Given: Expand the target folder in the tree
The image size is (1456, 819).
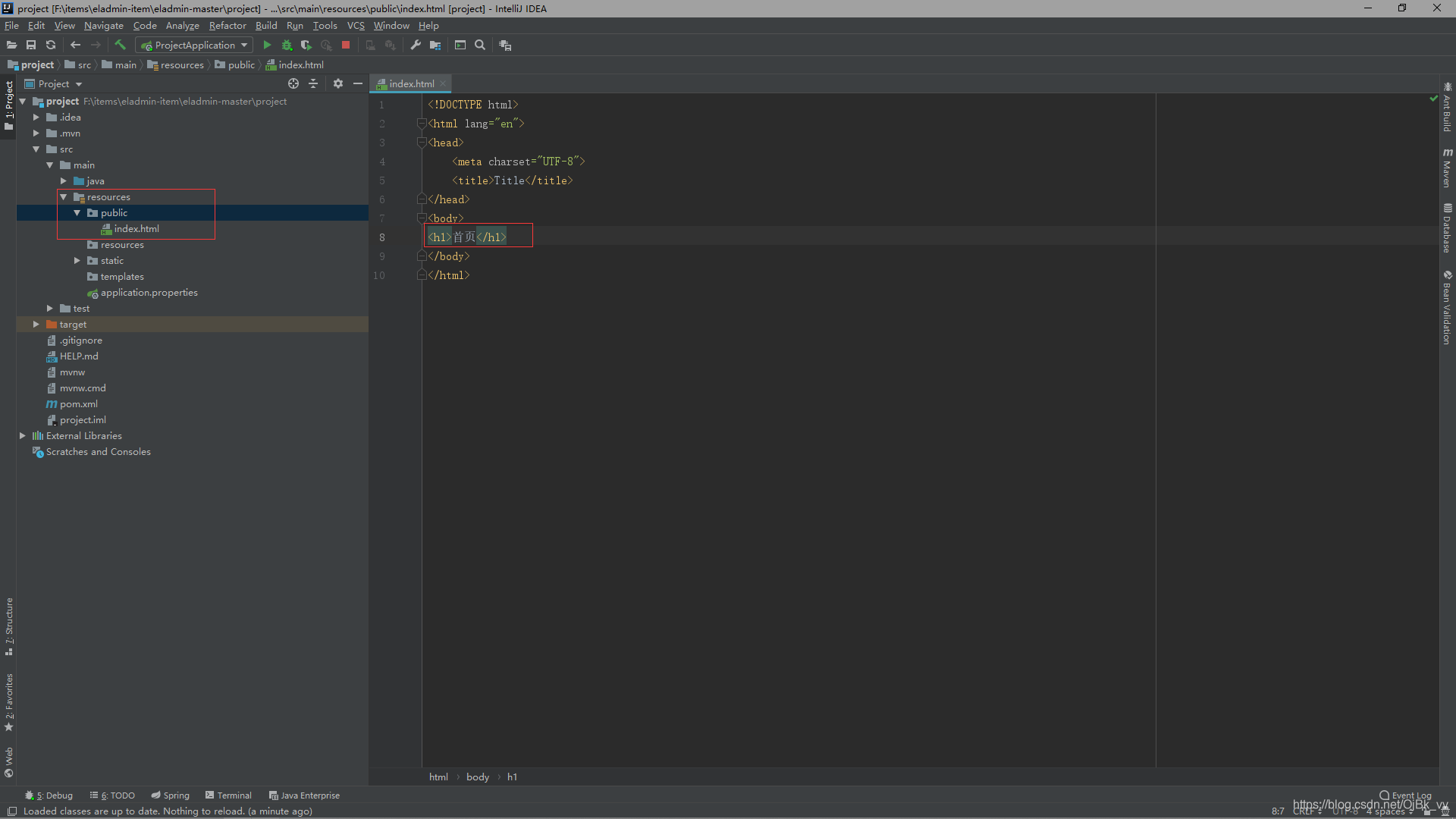Looking at the screenshot, I should tap(36, 325).
